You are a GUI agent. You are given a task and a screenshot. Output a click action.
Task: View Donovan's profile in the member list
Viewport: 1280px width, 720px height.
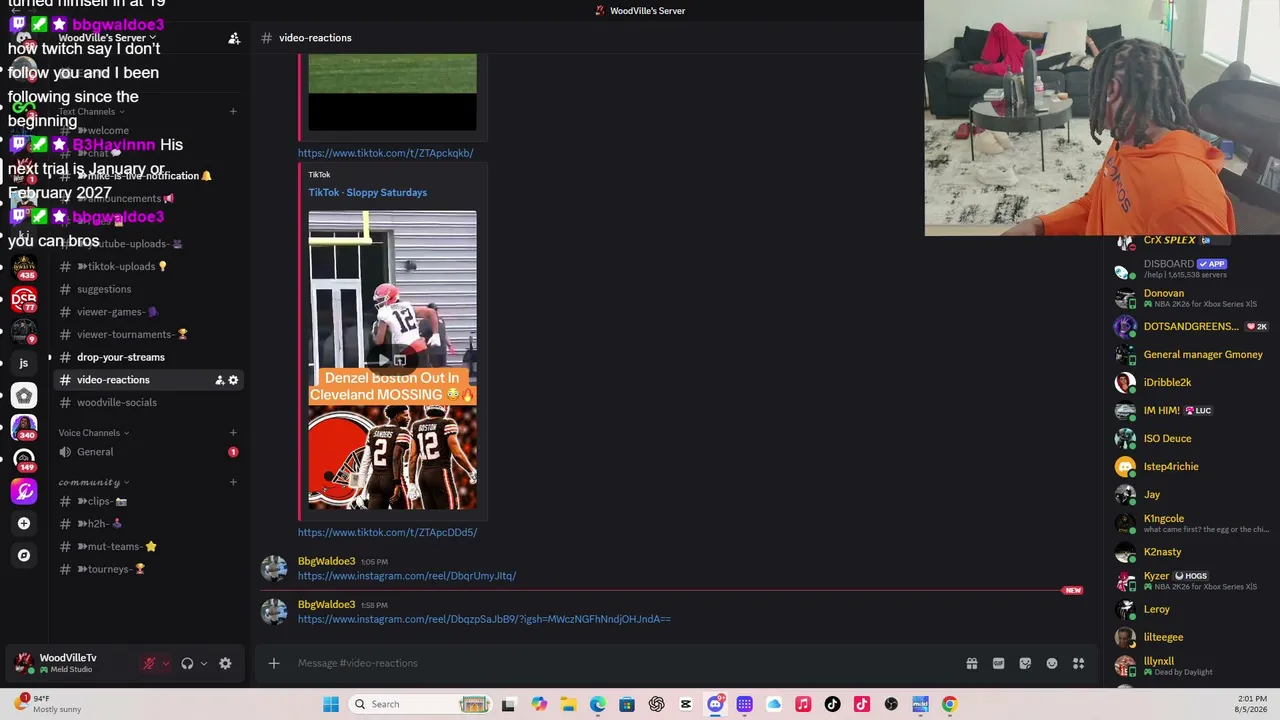(1193, 298)
